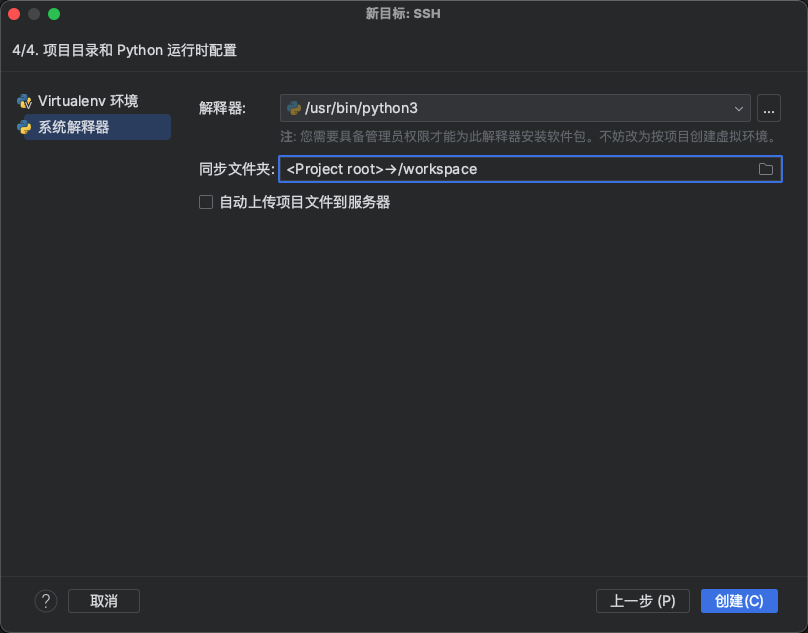This screenshot has height=633, width=808.
Task: Click the Virtualenv Python icon
Action: (x=24, y=101)
